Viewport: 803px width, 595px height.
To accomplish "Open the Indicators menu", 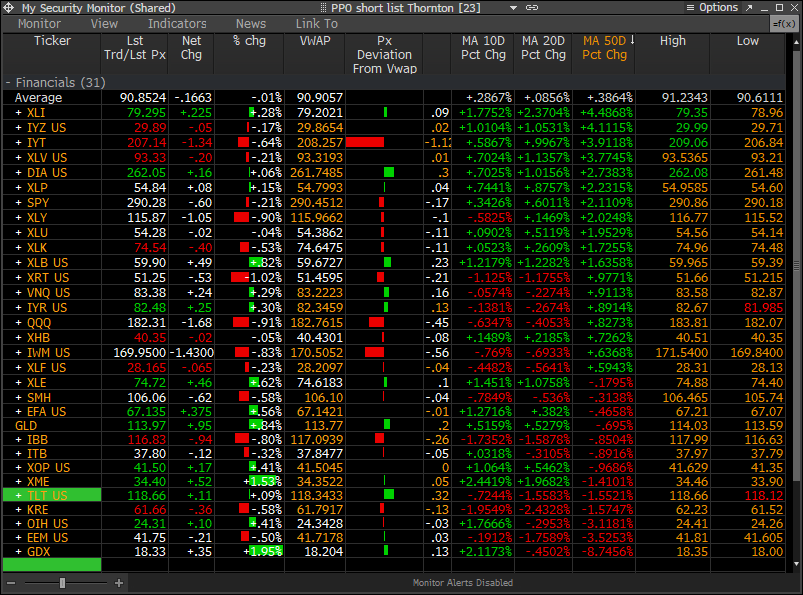I will pos(177,24).
